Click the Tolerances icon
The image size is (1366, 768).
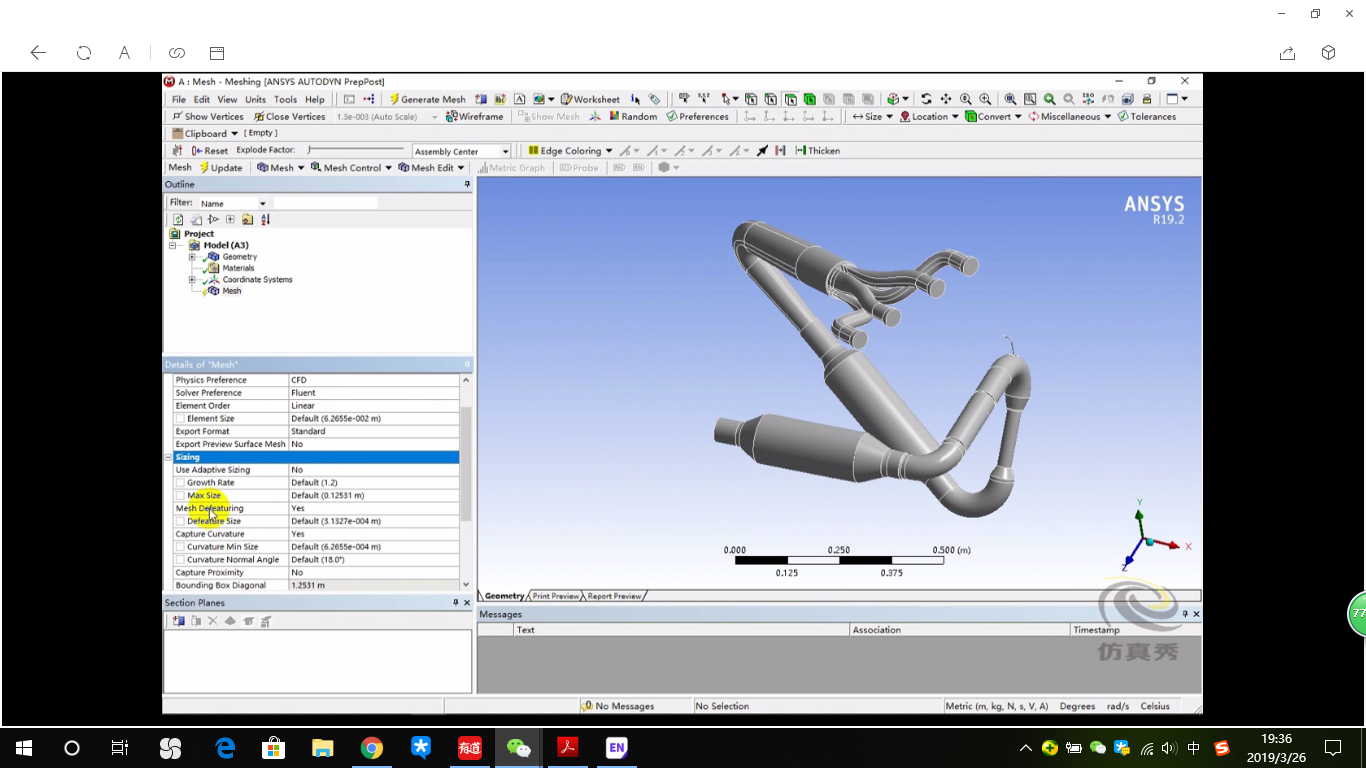[x=1147, y=117]
